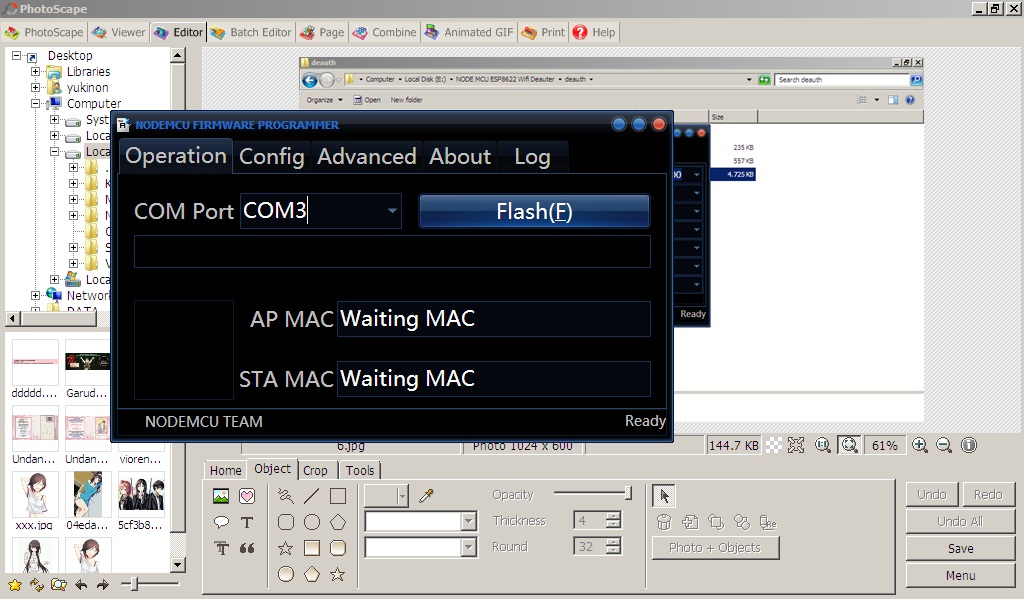This screenshot has height=600, width=1024.
Task: Switch to the Crop tab
Action: (x=315, y=470)
